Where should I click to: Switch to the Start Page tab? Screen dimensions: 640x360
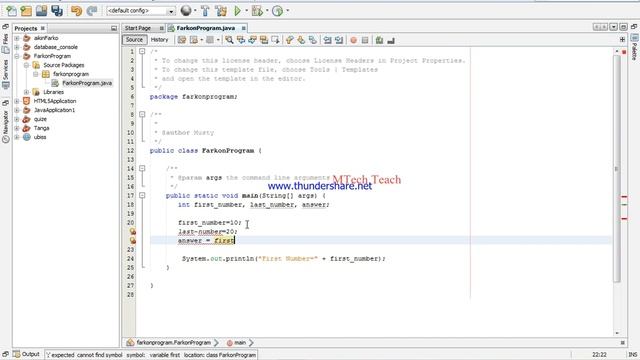click(138, 28)
